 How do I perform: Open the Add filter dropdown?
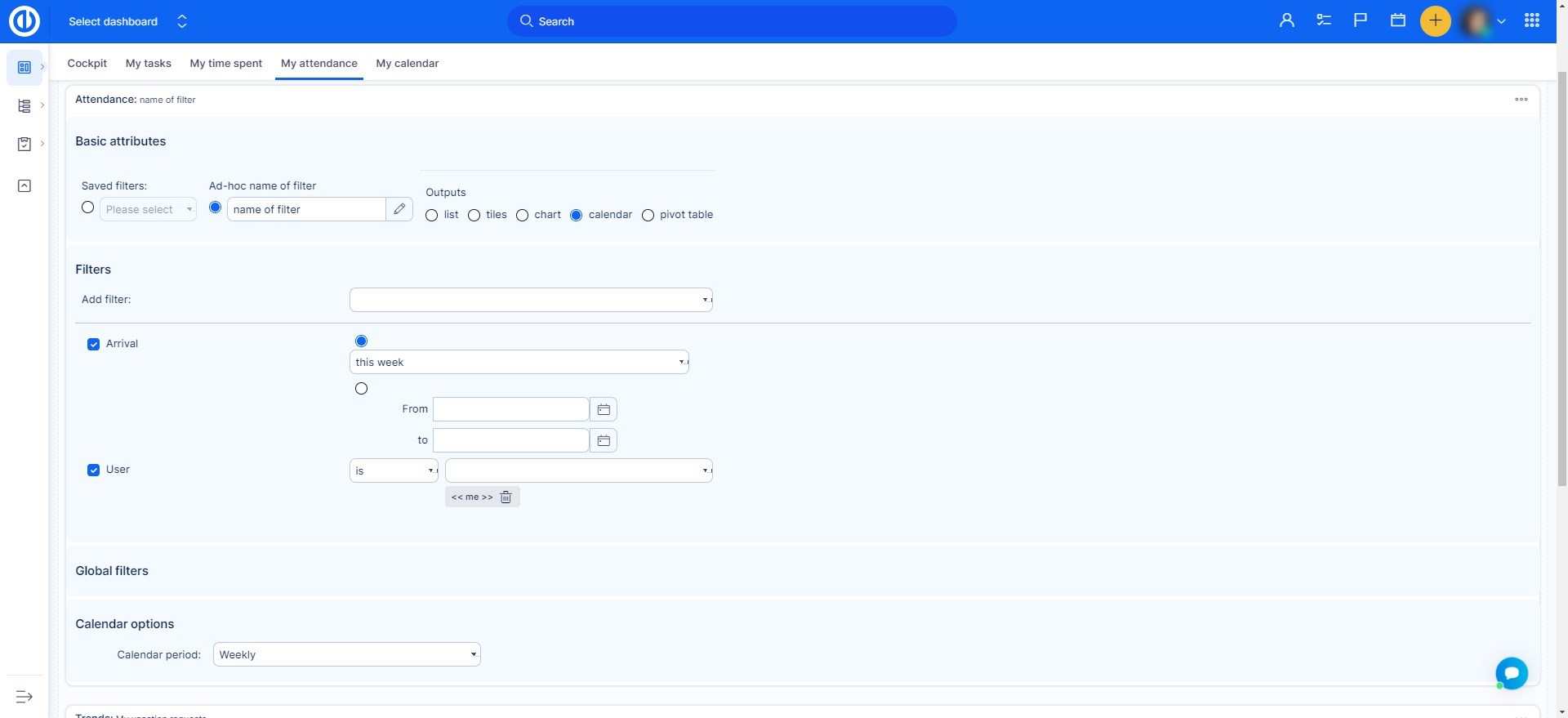(x=531, y=300)
